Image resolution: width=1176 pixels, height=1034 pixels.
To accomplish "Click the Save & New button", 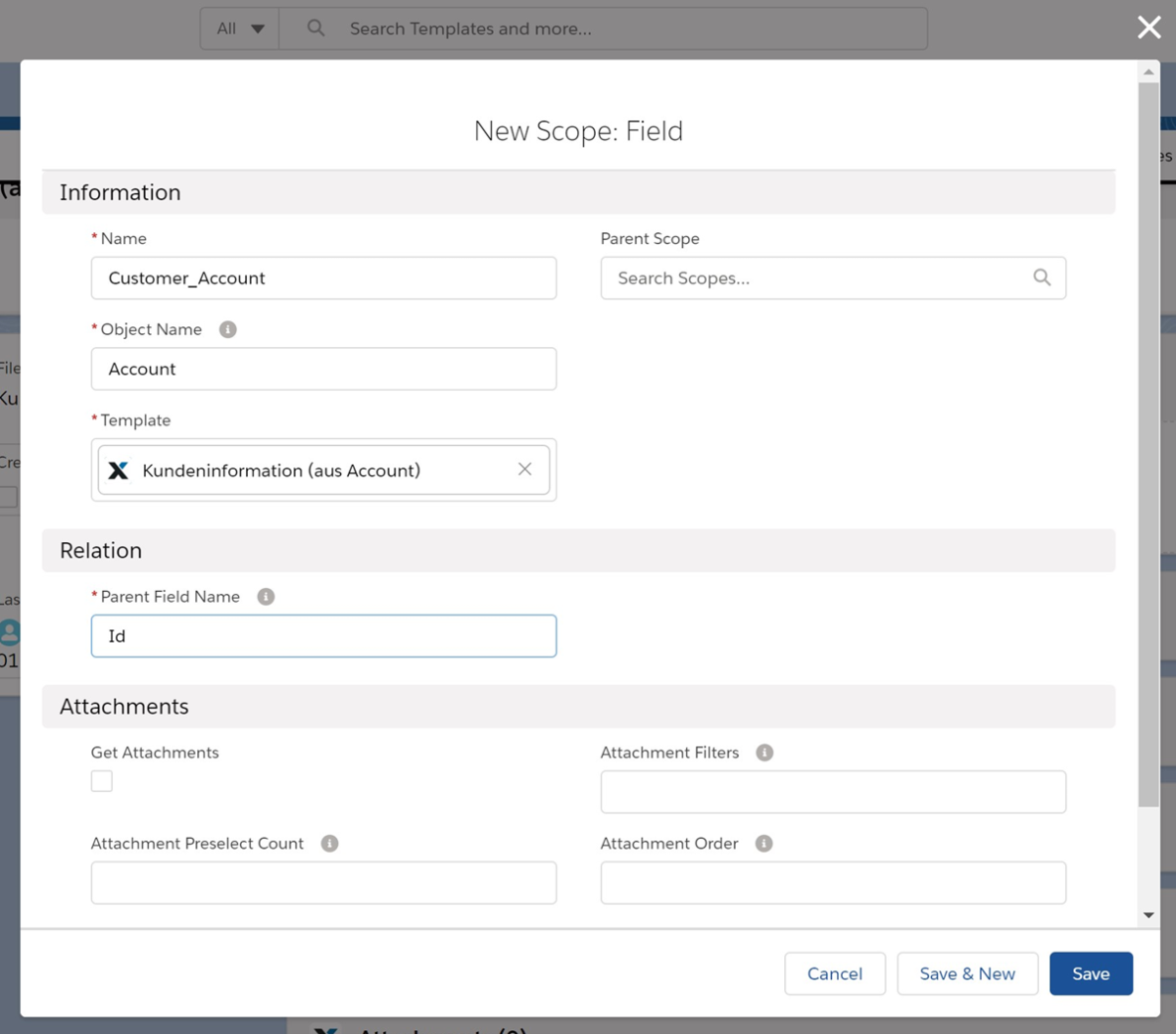I will (x=967, y=973).
